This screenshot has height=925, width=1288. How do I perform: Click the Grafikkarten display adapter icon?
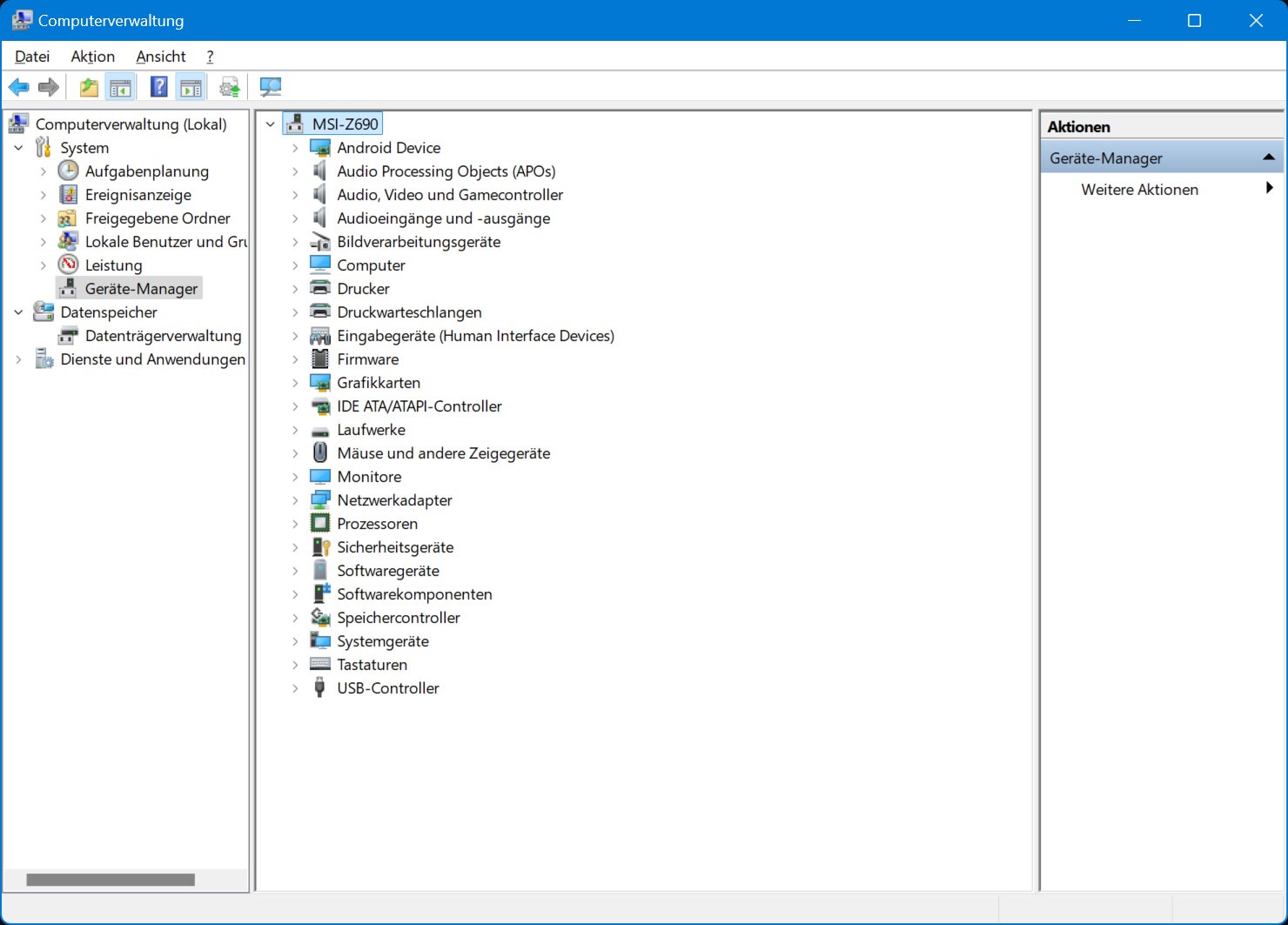[x=320, y=383]
